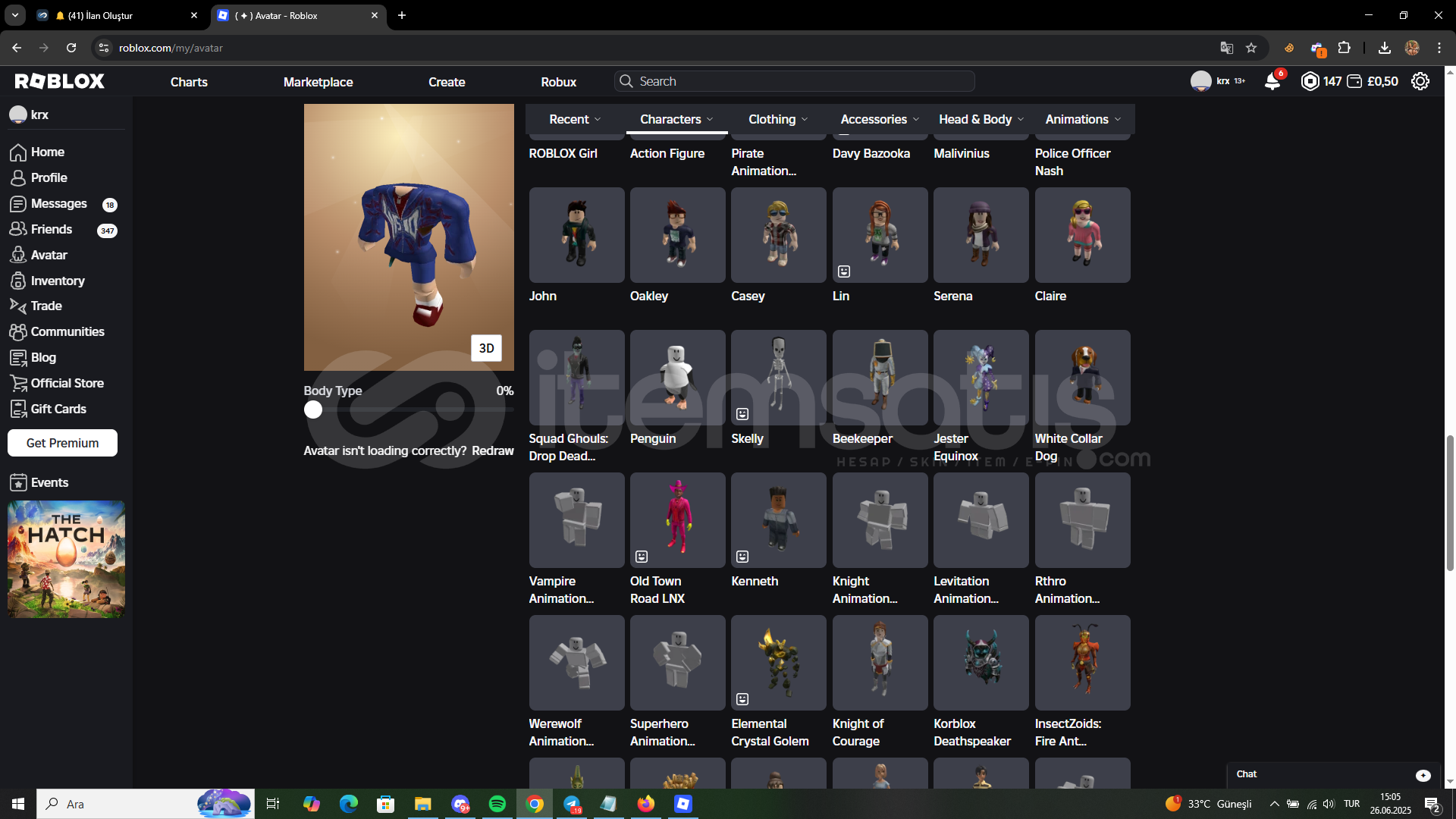Click the Roblox logo

(x=60, y=81)
